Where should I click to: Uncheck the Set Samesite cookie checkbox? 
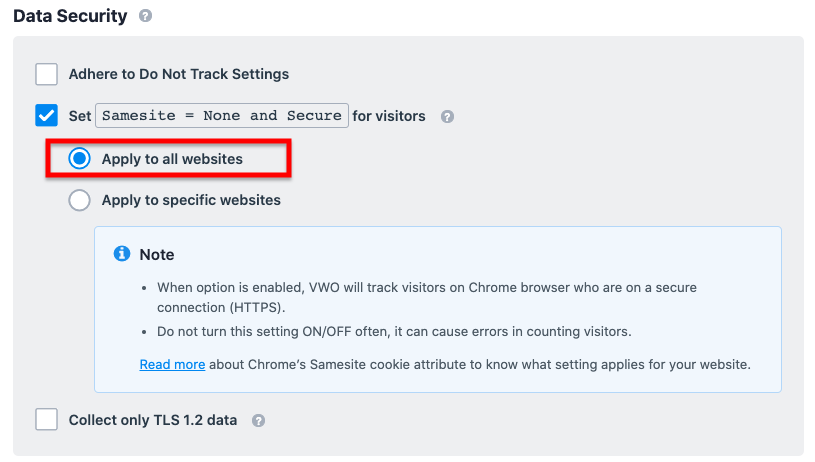coord(46,115)
